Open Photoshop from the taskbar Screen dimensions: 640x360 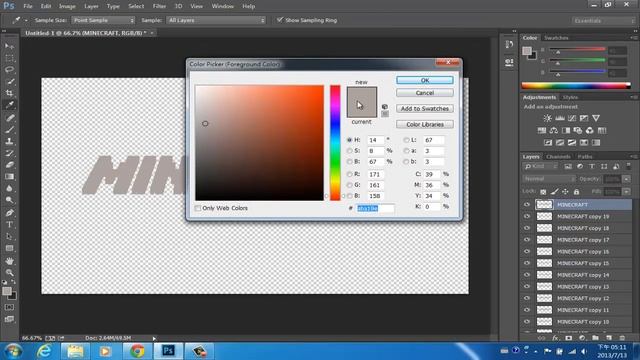coord(168,351)
